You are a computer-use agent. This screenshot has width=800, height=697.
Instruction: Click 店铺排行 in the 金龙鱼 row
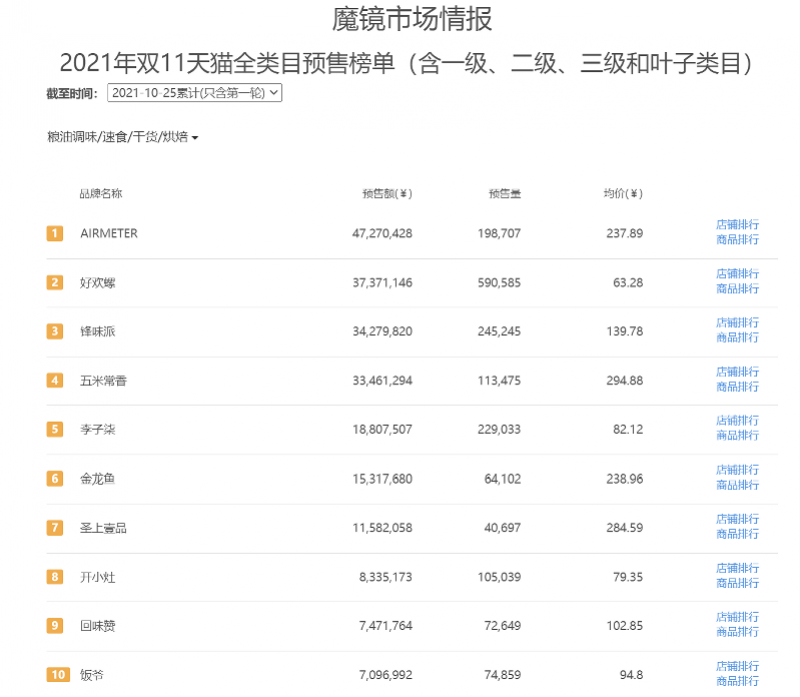click(x=737, y=469)
